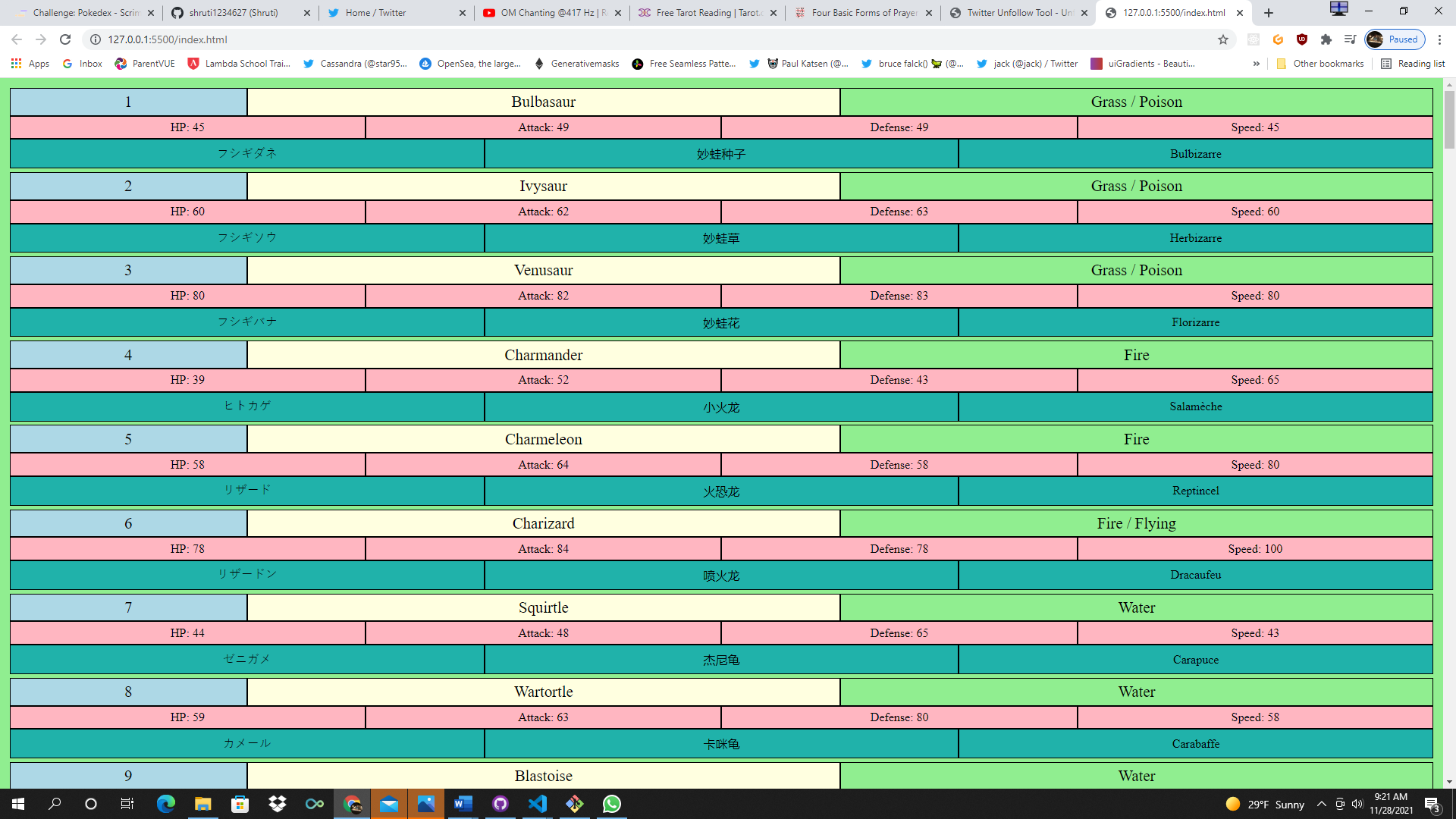Open Microsoft Word from the taskbar
Viewport: 1456px width, 819px height.
coord(463,804)
